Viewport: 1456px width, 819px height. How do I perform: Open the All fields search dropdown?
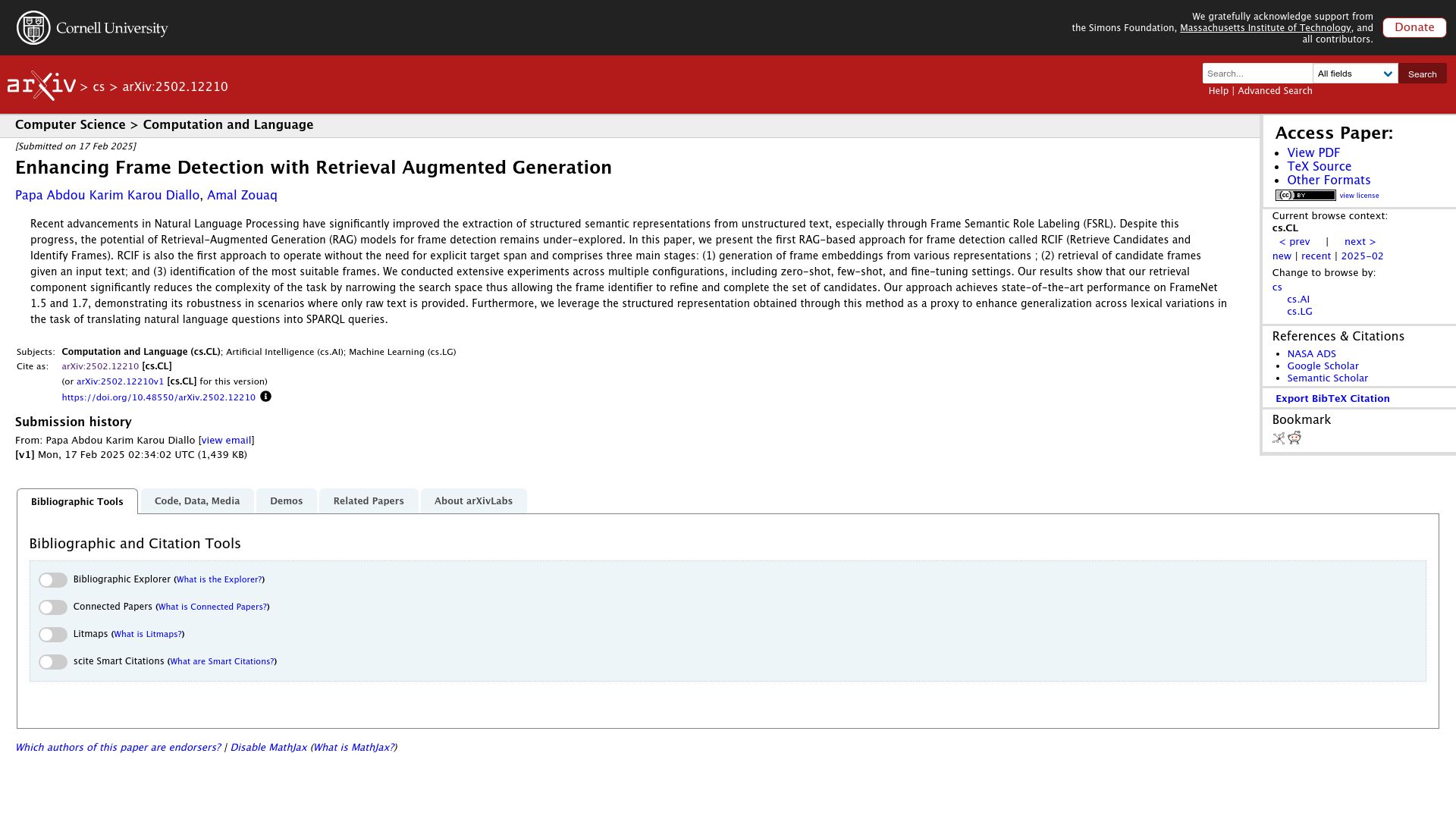[1355, 74]
